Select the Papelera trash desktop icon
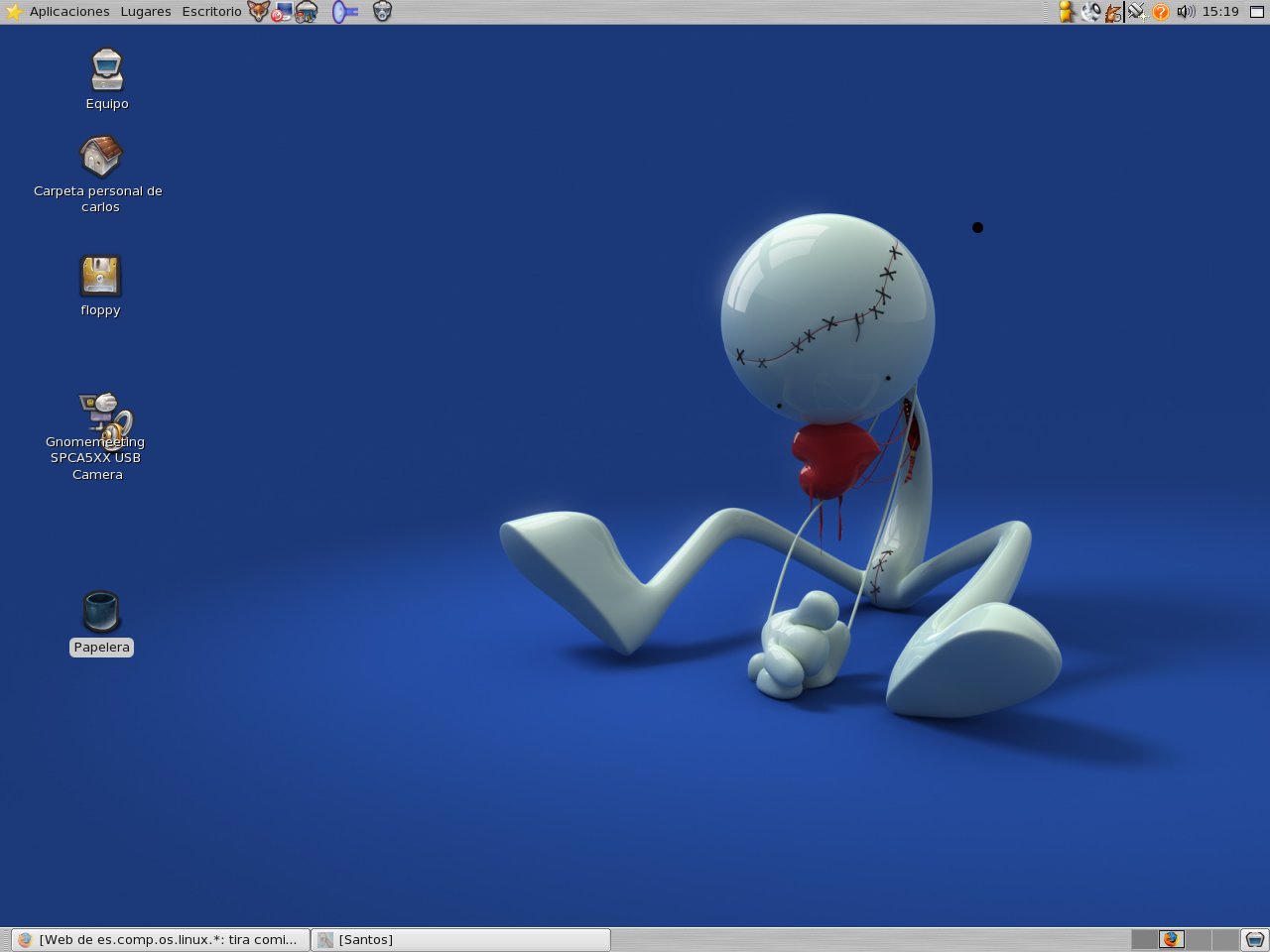Viewport: 1270px width, 952px height. (x=101, y=623)
